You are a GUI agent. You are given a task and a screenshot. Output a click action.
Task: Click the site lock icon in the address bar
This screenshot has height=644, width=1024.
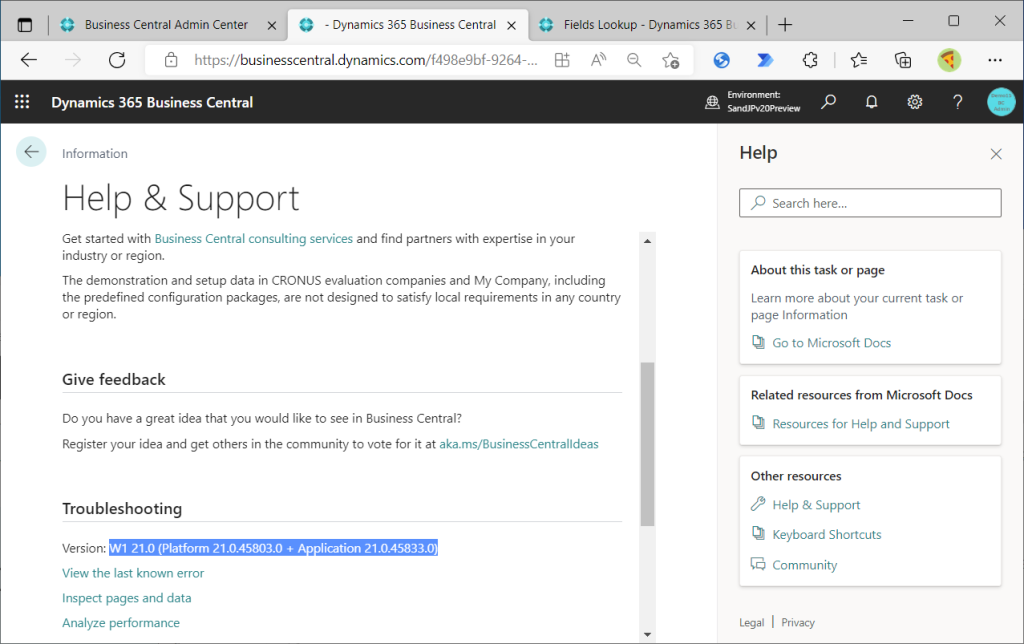pyautogui.click(x=171, y=60)
